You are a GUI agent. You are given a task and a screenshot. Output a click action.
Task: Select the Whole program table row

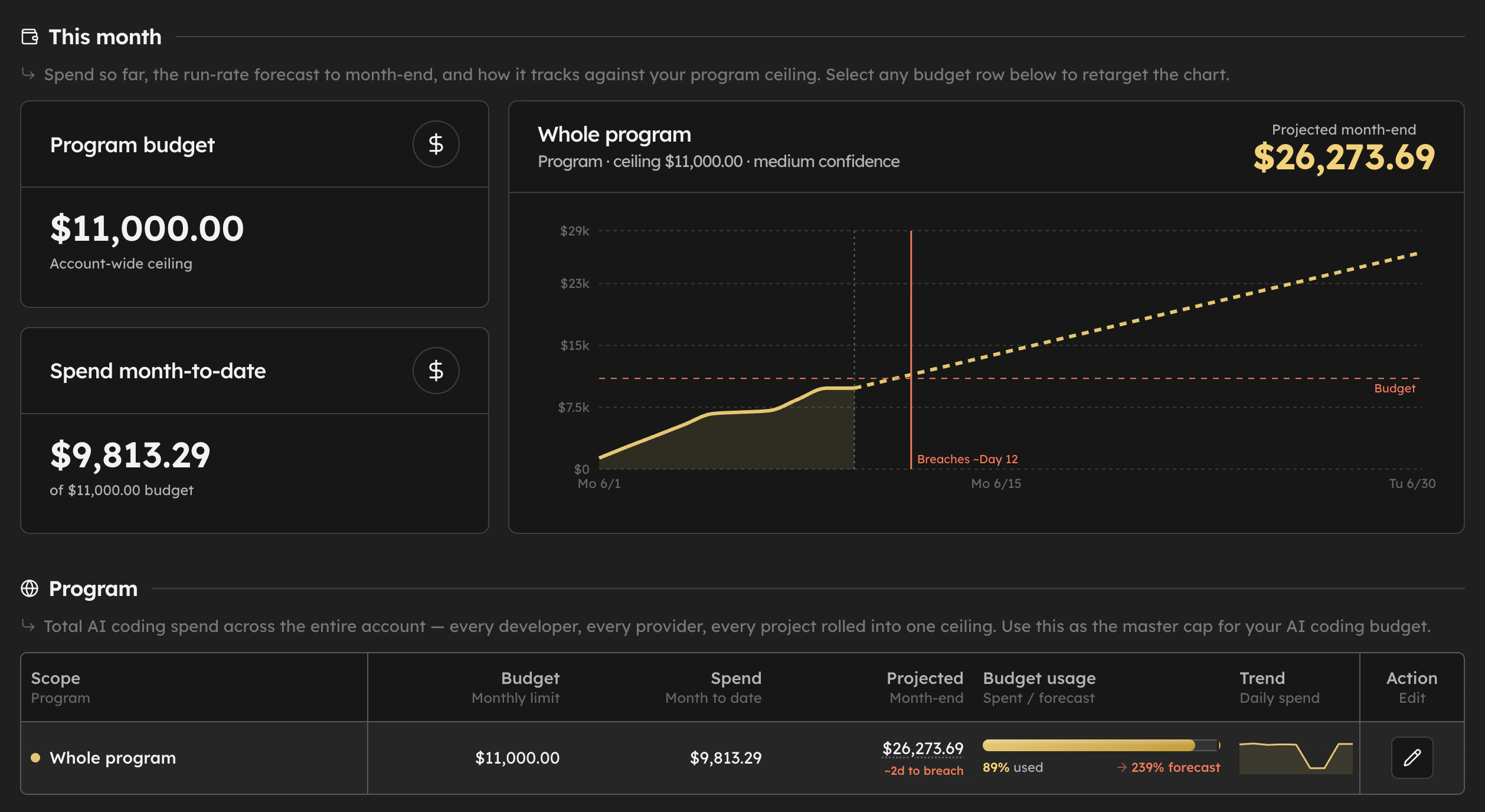point(742,758)
